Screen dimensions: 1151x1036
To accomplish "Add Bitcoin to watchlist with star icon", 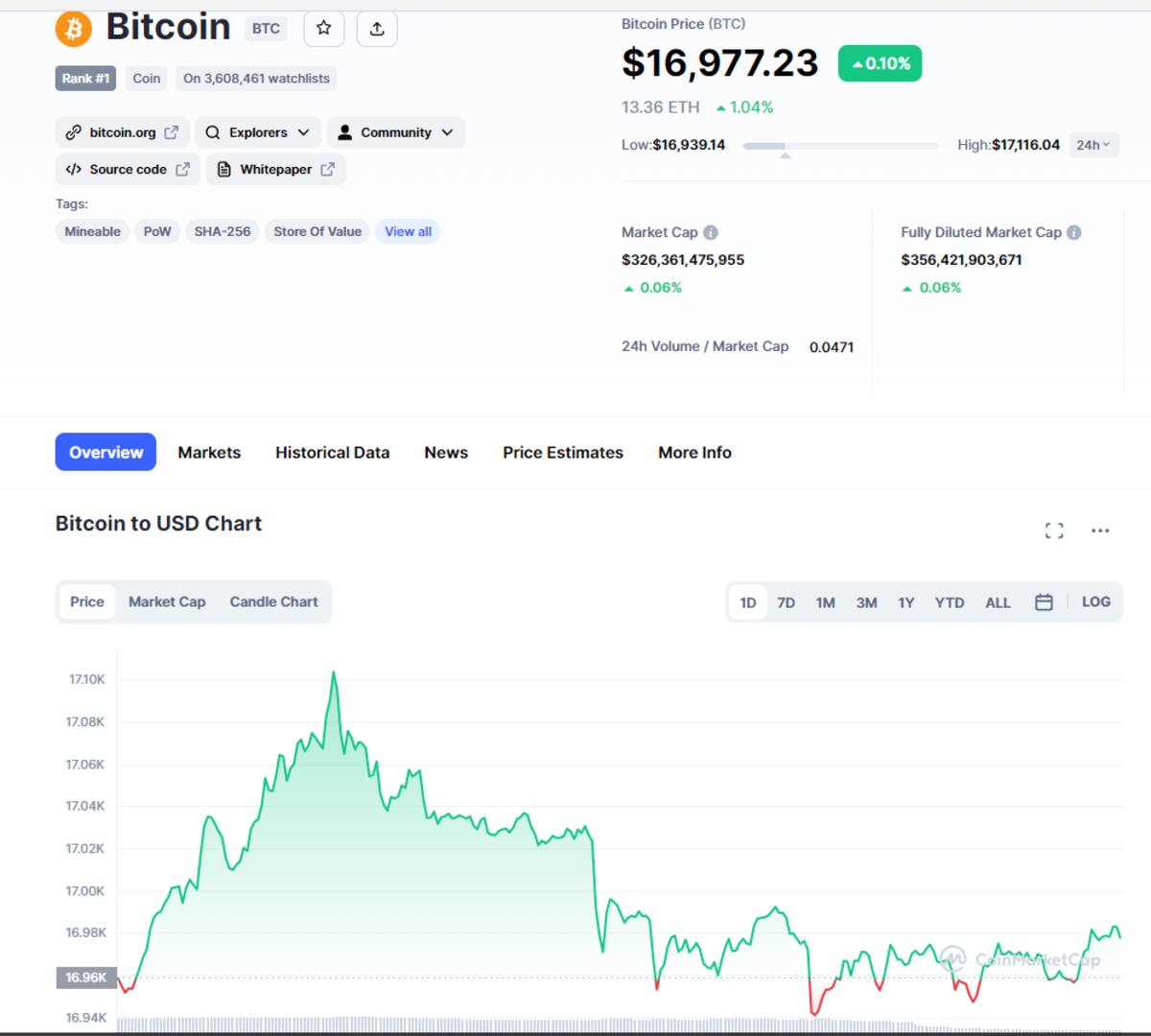I will (x=324, y=28).
